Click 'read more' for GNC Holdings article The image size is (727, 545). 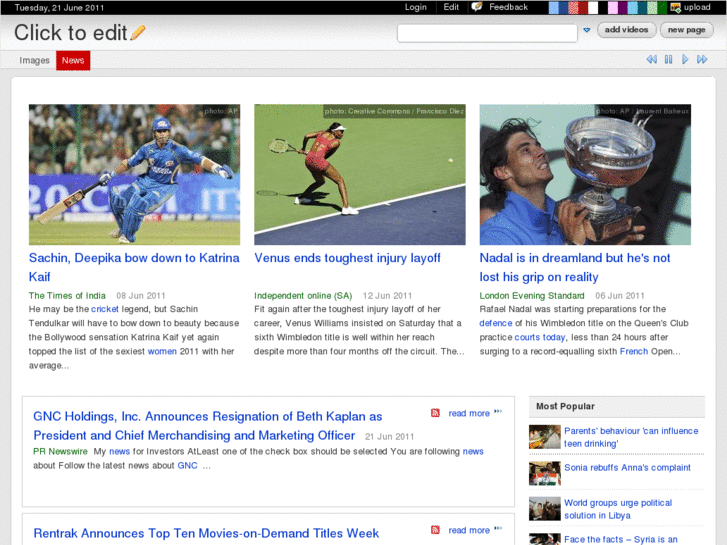coord(469,413)
